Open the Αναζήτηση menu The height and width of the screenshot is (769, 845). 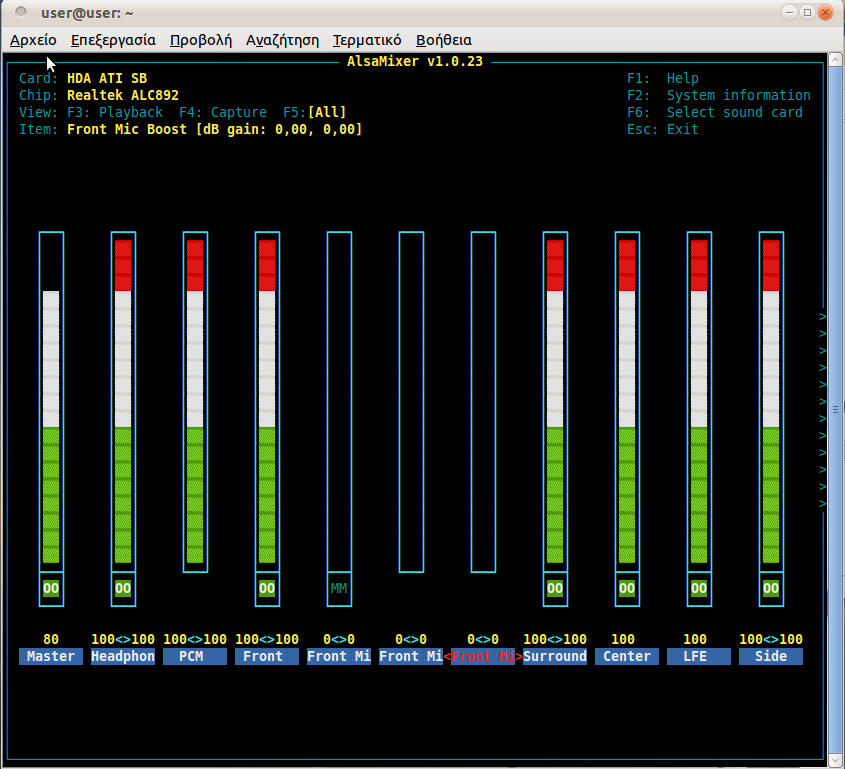click(282, 40)
